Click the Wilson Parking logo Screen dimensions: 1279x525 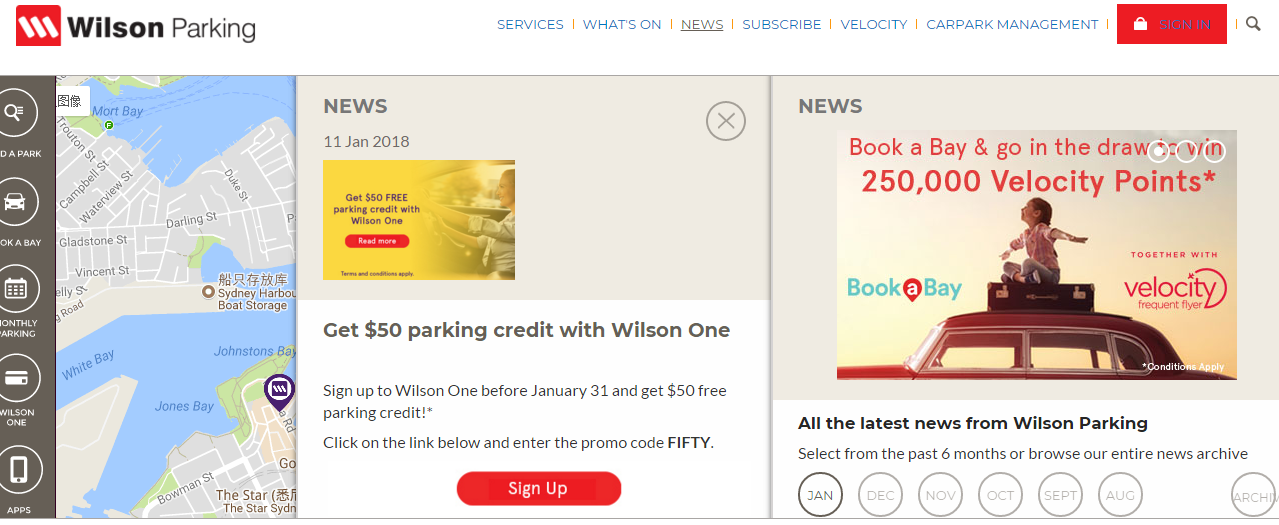click(x=136, y=25)
